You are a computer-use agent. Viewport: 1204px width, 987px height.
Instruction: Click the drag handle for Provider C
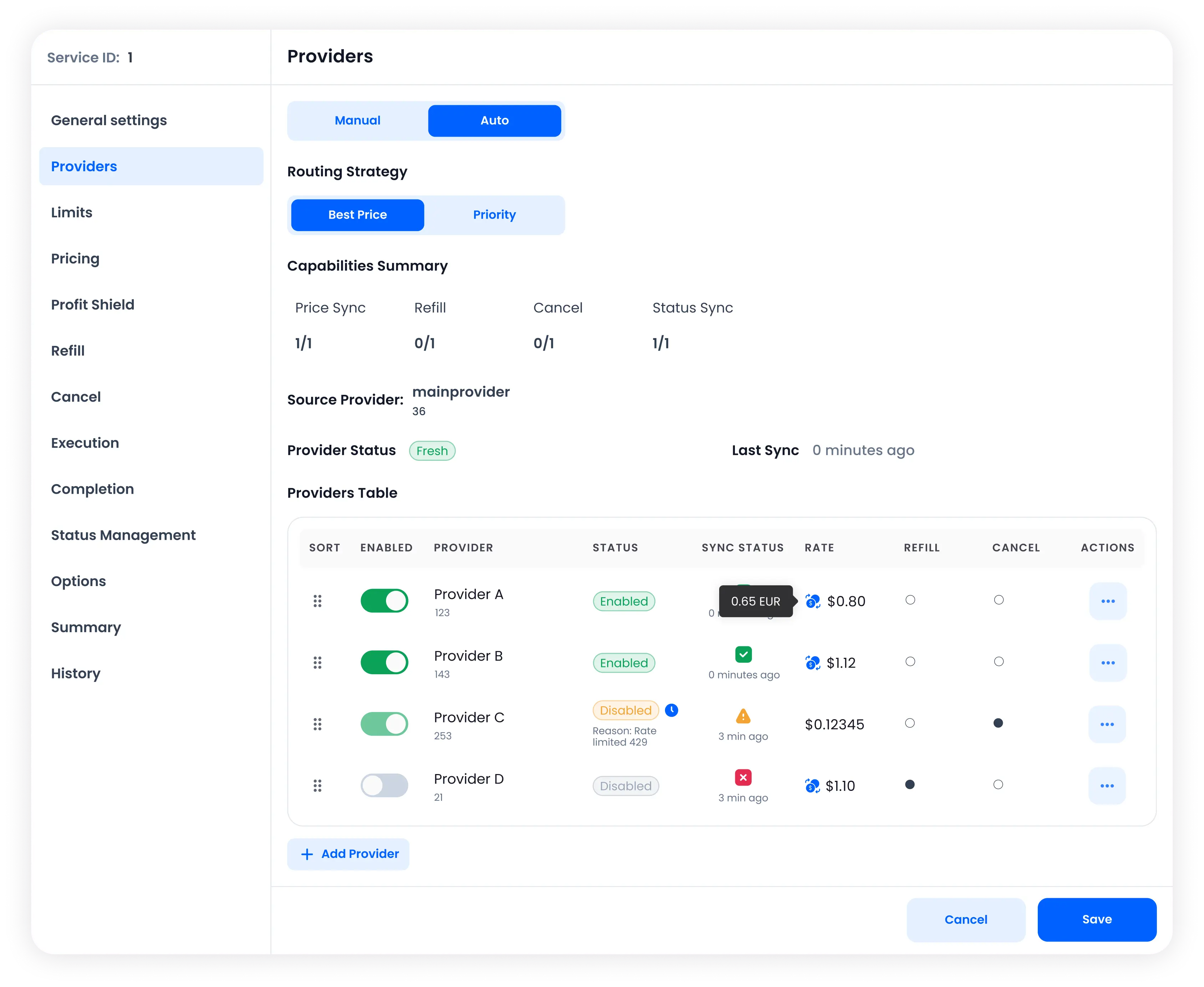(x=317, y=724)
